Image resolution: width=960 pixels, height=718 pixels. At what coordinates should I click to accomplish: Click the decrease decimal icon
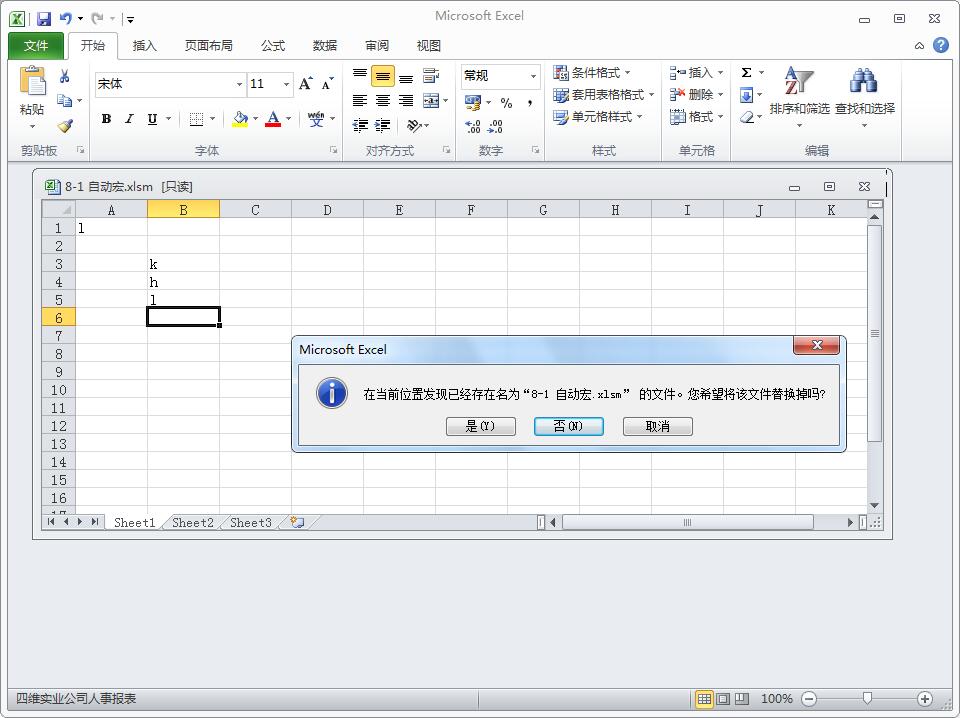[495, 126]
